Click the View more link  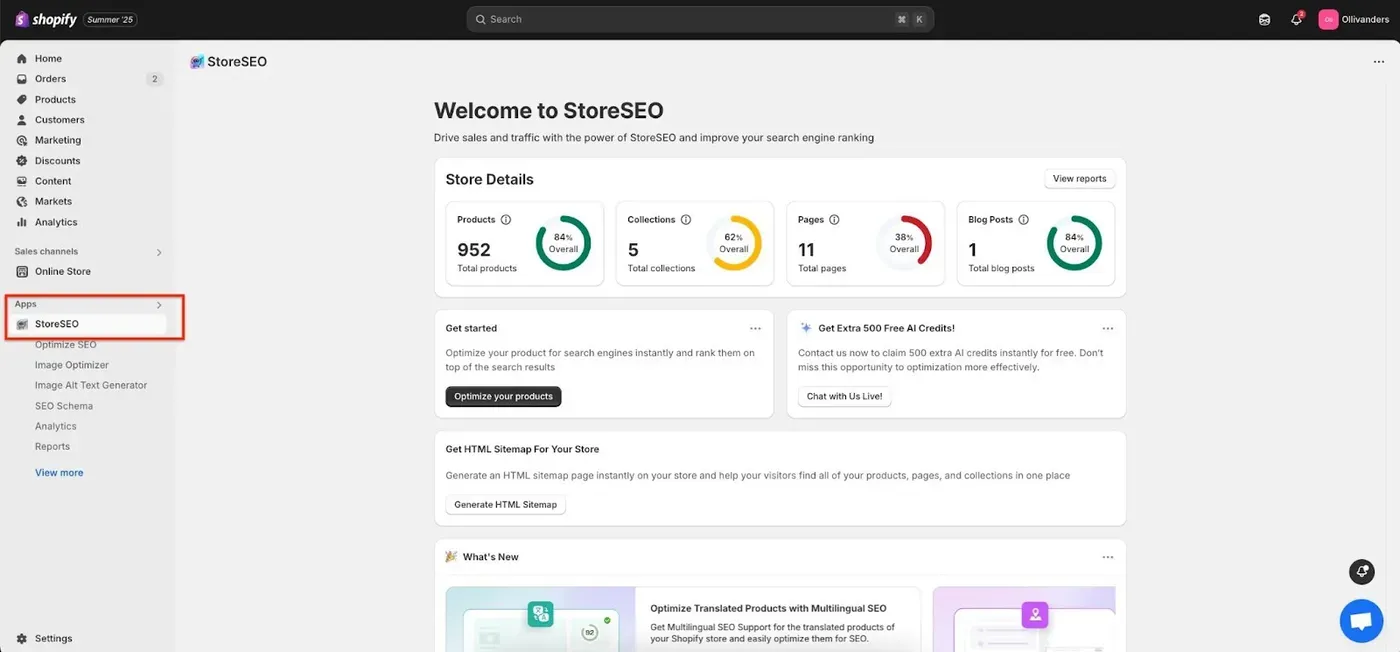59,473
